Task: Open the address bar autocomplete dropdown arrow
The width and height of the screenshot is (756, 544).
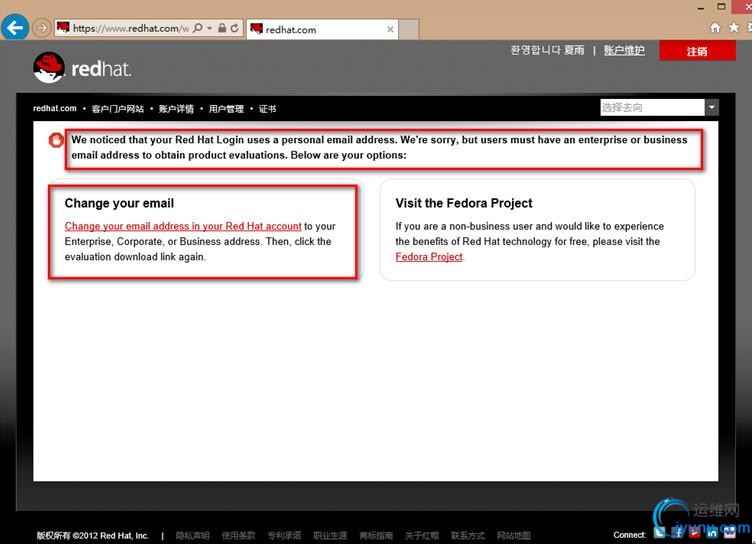Action: pyautogui.click(x=209, y=28)
